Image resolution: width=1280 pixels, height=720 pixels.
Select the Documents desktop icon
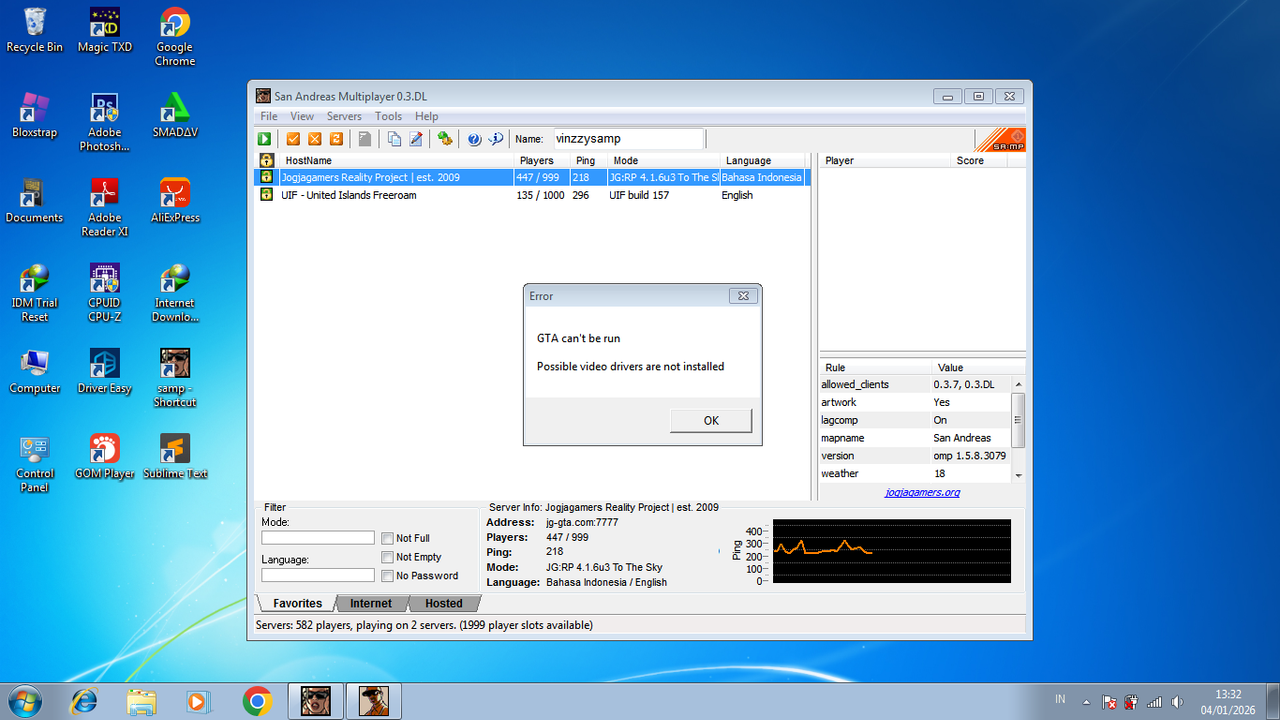(35, 200)
